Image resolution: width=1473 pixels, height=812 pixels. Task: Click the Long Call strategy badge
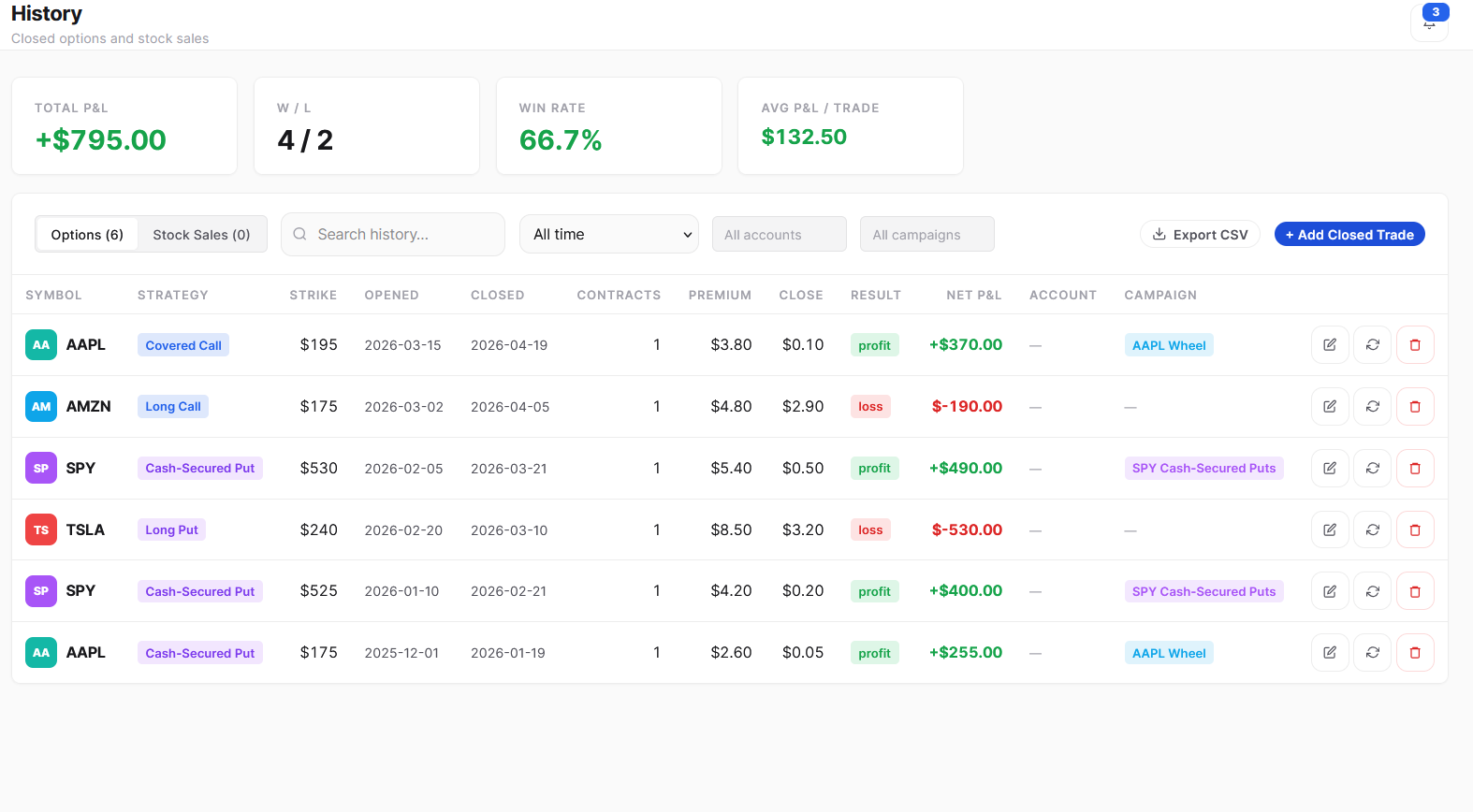click(173, 407)
